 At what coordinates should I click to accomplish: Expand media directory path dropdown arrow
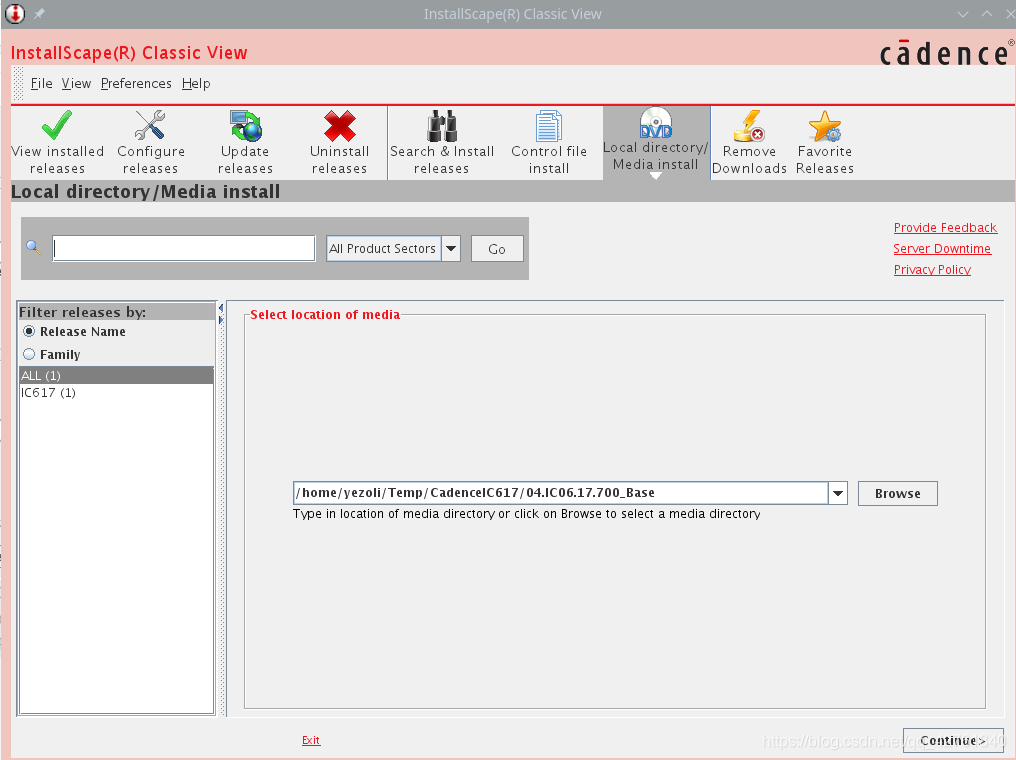click(838, 493)
